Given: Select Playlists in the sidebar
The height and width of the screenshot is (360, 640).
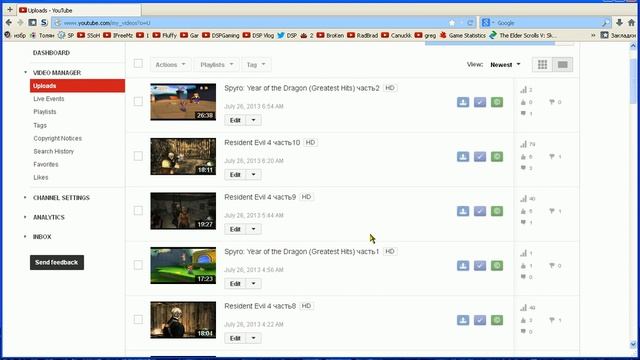Looking at the screenshot, I should tap(44, 112).
